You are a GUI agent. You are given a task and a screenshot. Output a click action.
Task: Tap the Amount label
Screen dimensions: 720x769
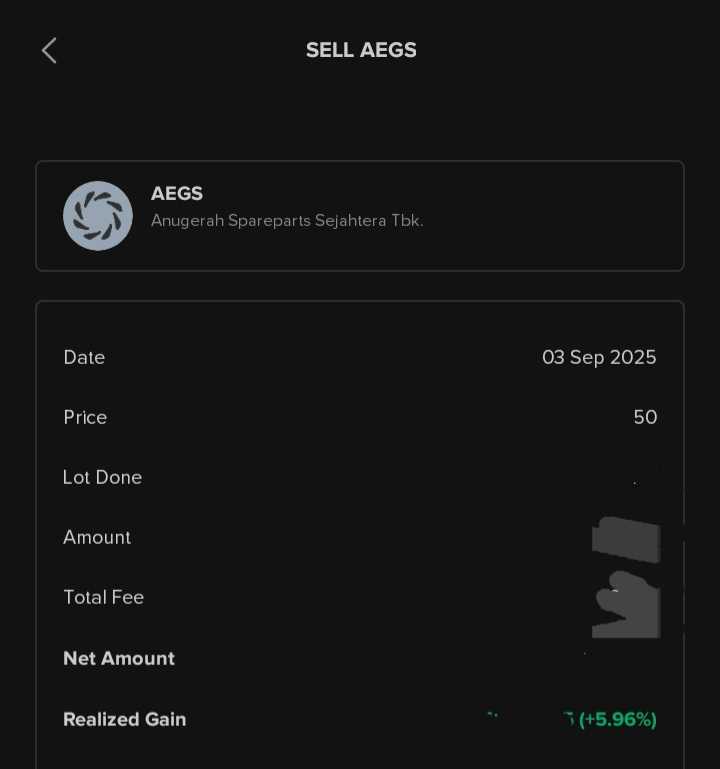(97, 537)
